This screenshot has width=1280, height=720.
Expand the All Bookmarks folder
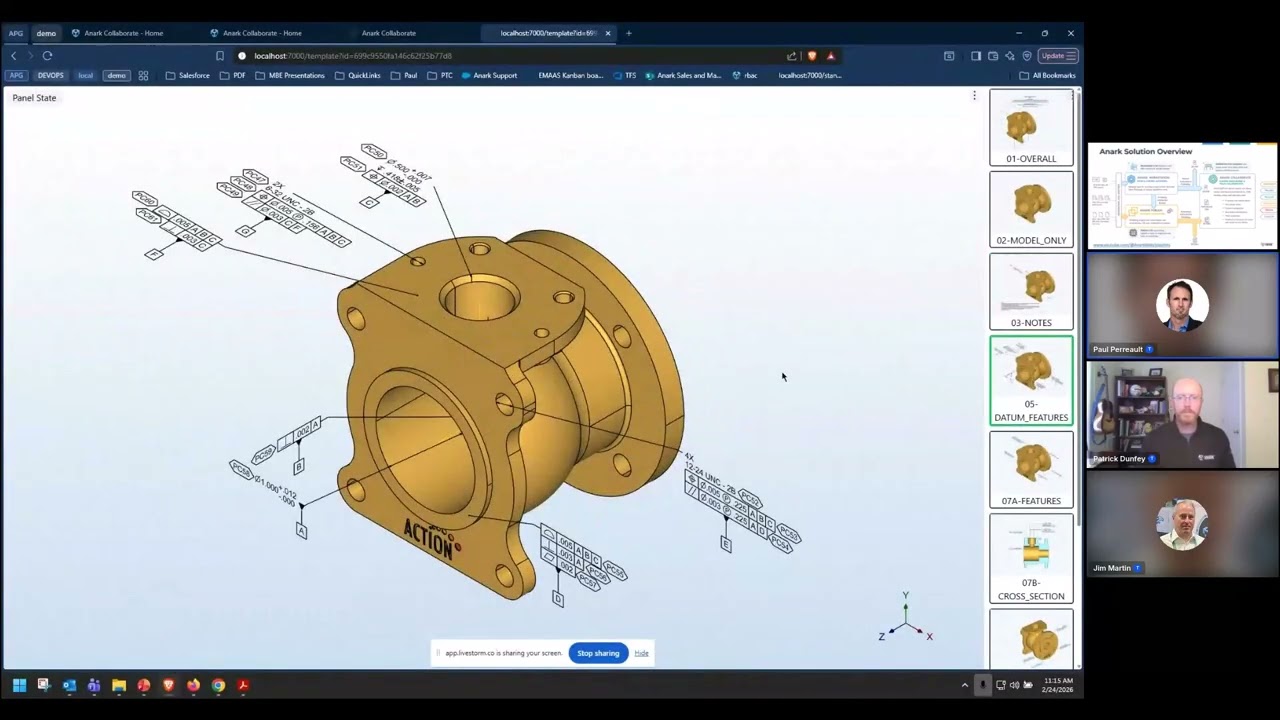click(1047, 75)
